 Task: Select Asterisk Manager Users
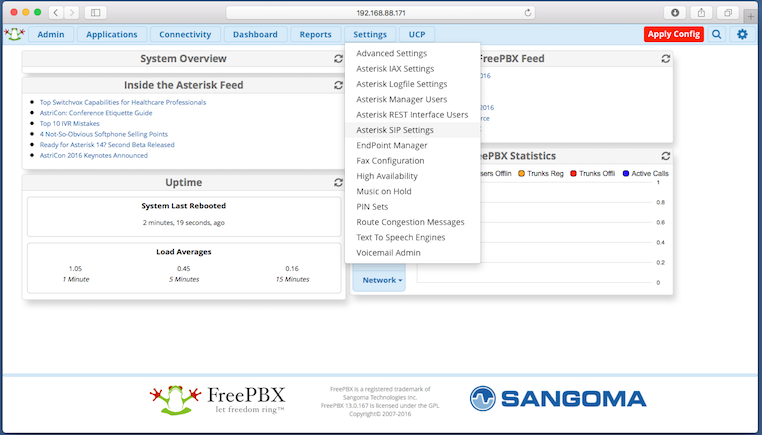(x=413, y=100)
